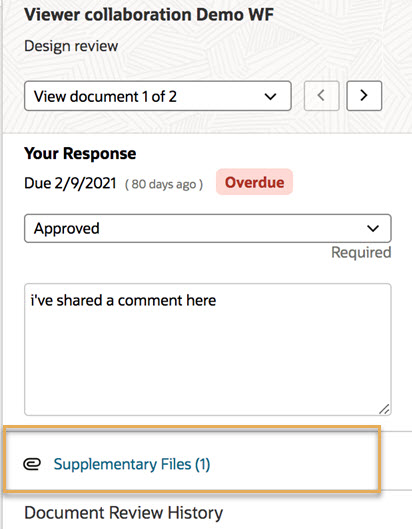Click the "80 days ago" label
412x529 pixels.
pos(164,184)
